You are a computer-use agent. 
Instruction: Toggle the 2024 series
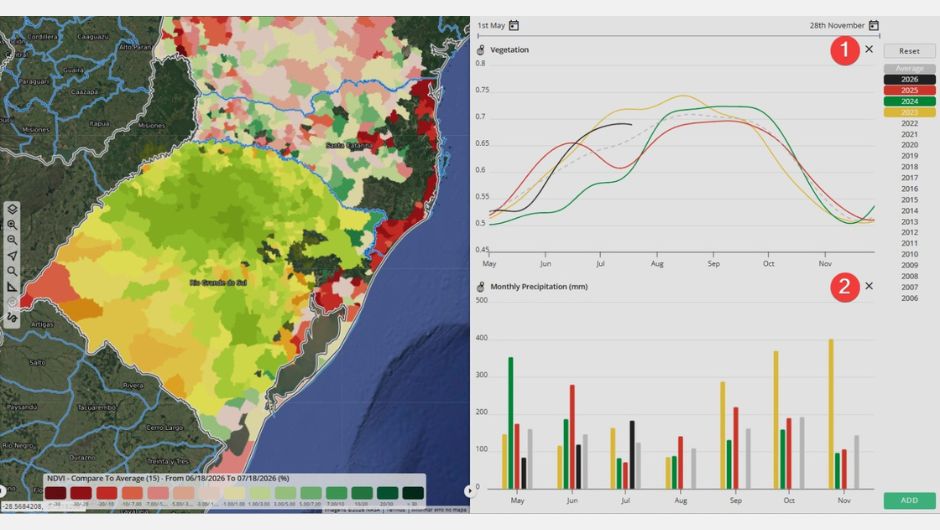(909, 101)
